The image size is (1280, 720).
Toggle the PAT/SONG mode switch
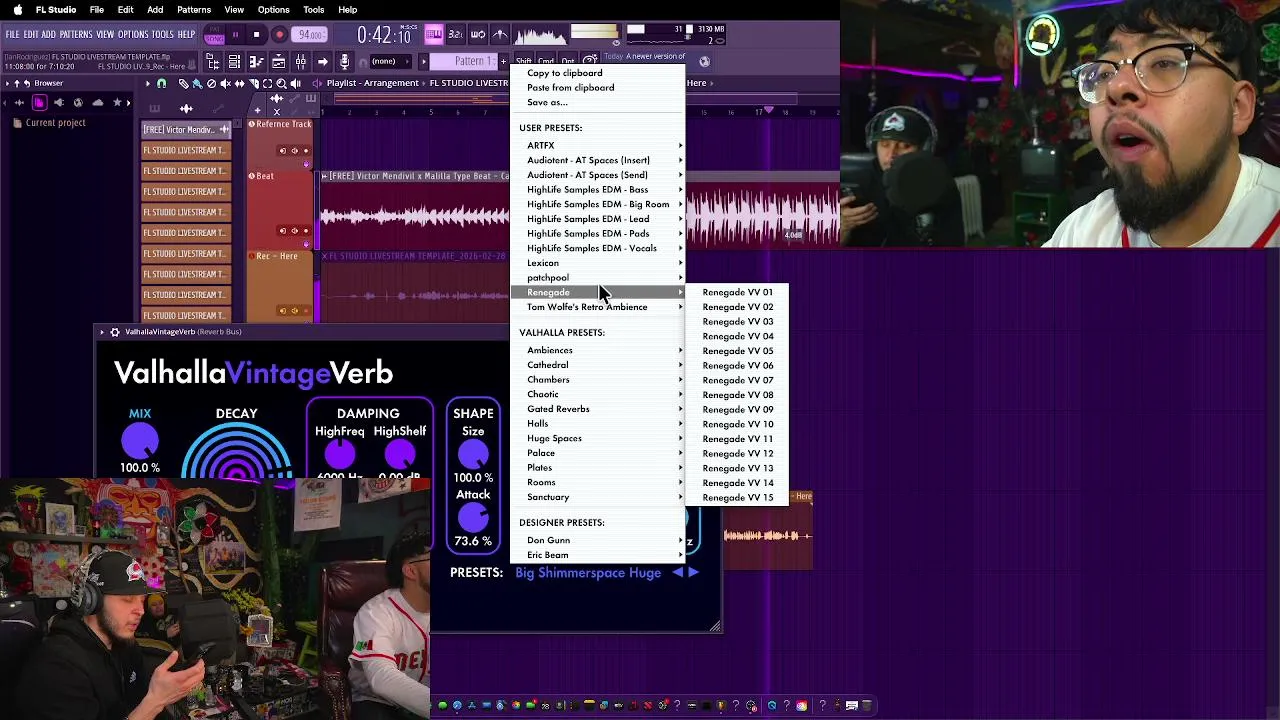[214, 35]
